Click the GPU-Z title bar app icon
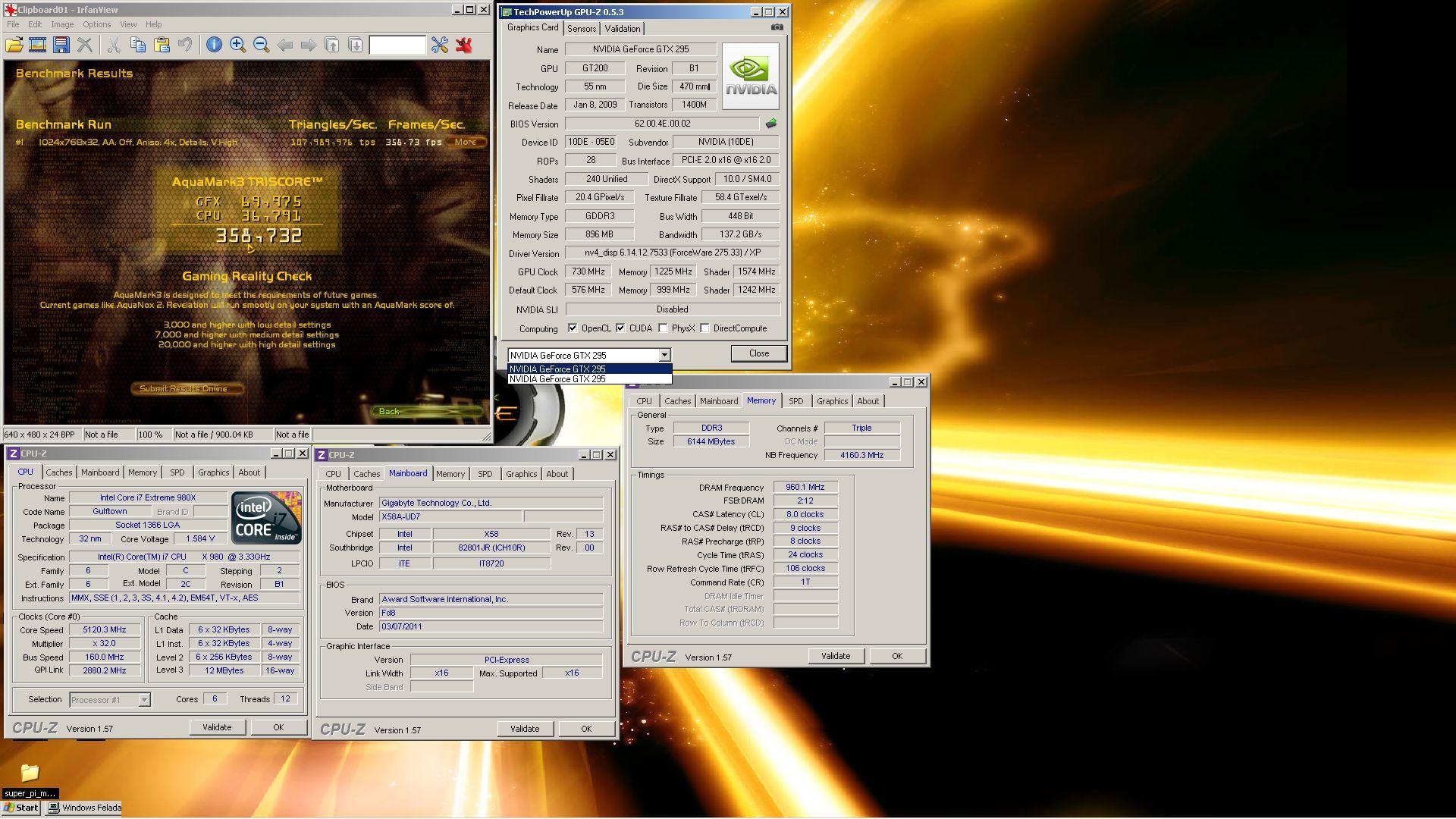 pyautogui.click(x=507, y=12)
